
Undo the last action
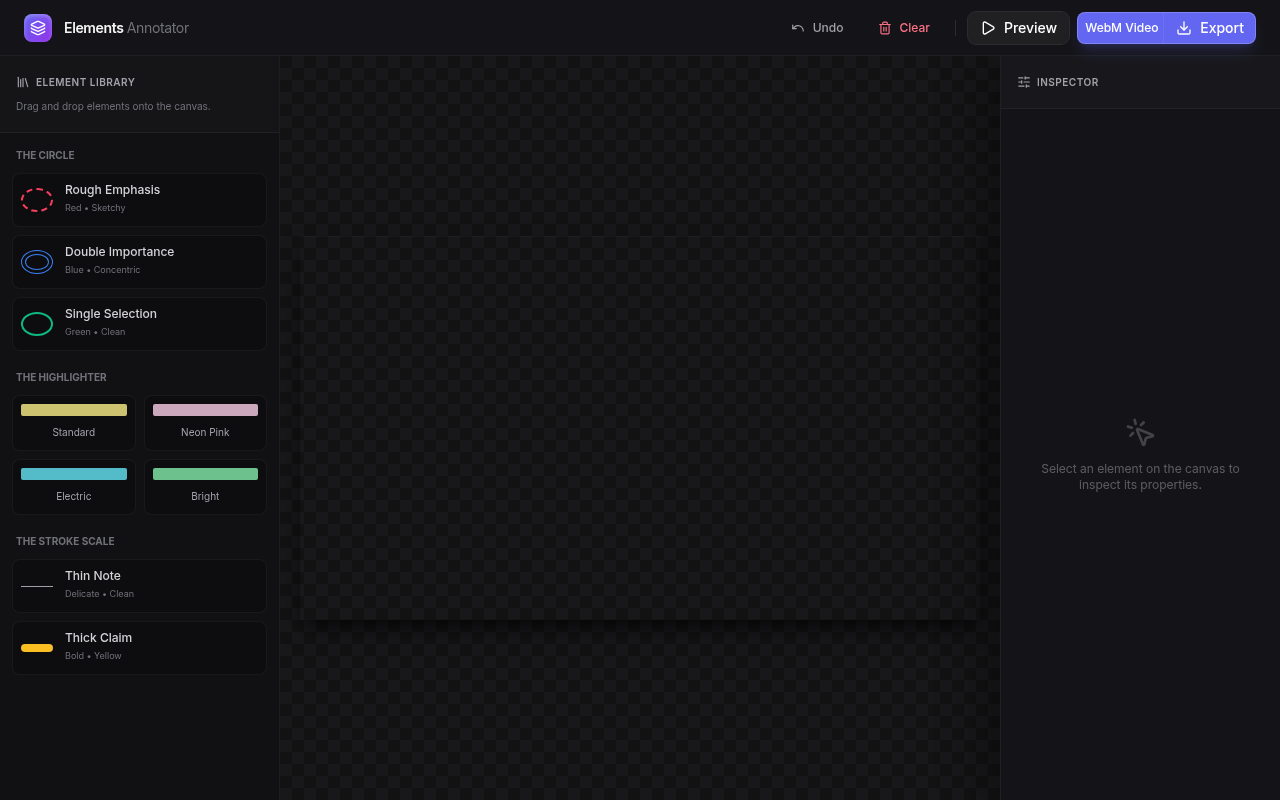click(817, 28)
